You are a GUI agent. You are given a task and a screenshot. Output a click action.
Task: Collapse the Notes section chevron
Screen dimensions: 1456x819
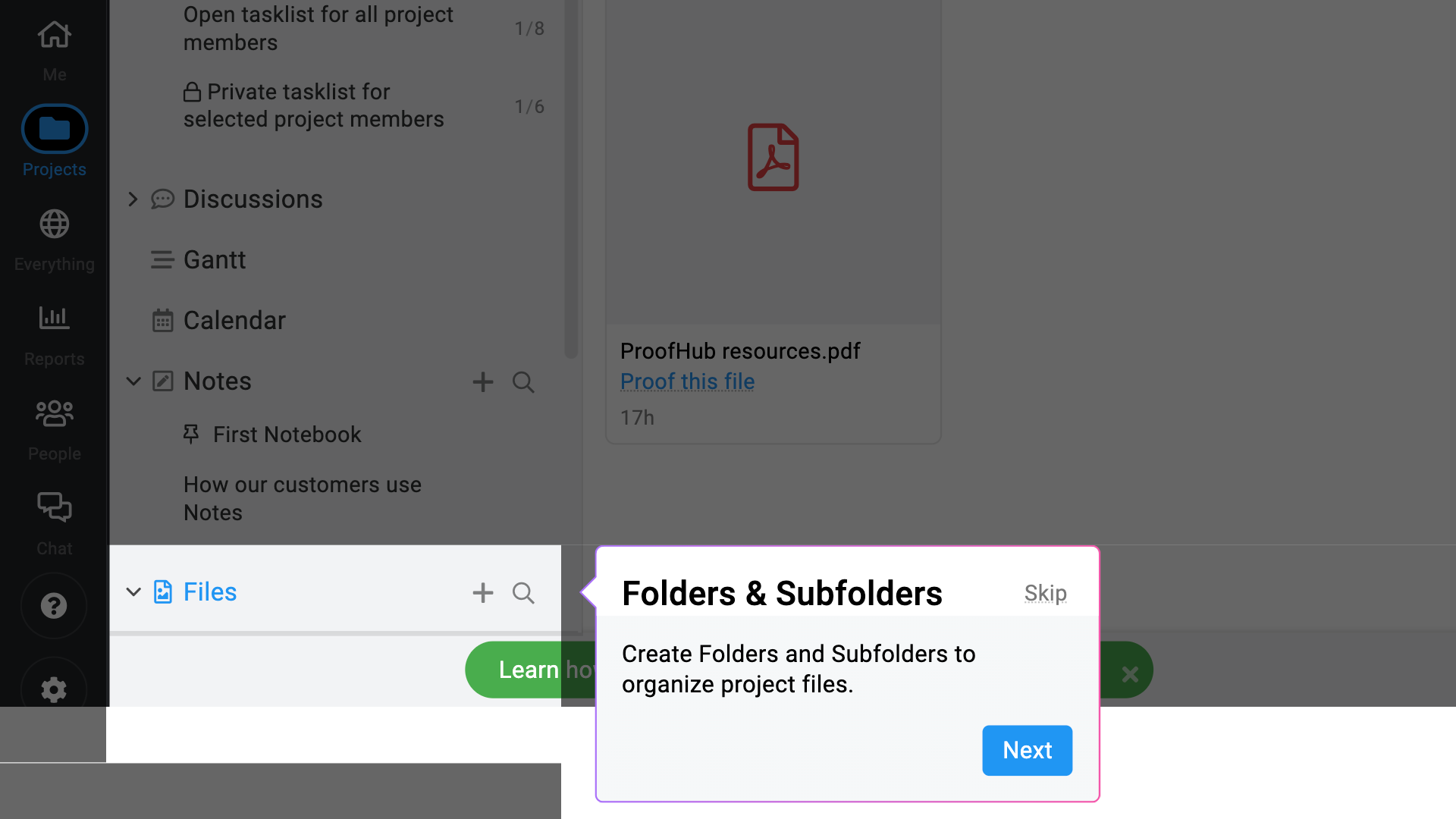click(x=133, y=381)
